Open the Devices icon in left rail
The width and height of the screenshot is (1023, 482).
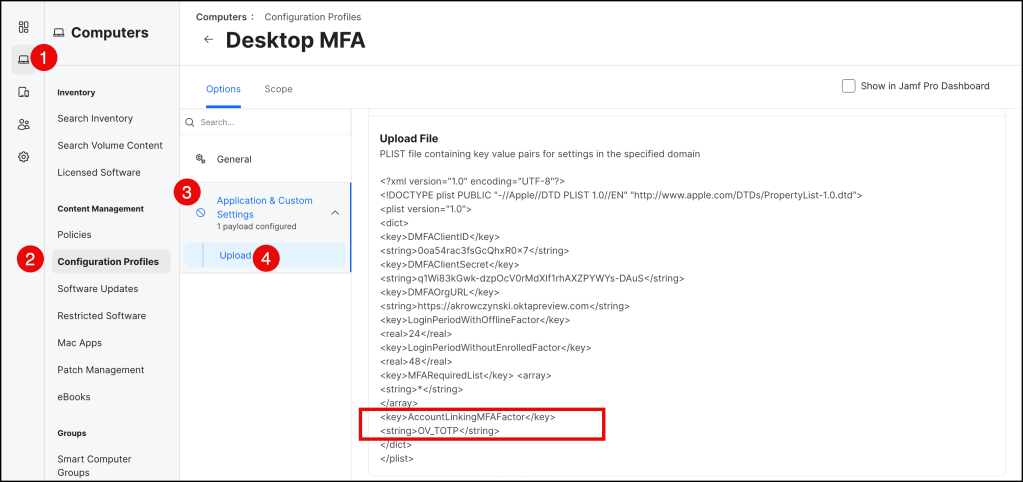[24, 92]
